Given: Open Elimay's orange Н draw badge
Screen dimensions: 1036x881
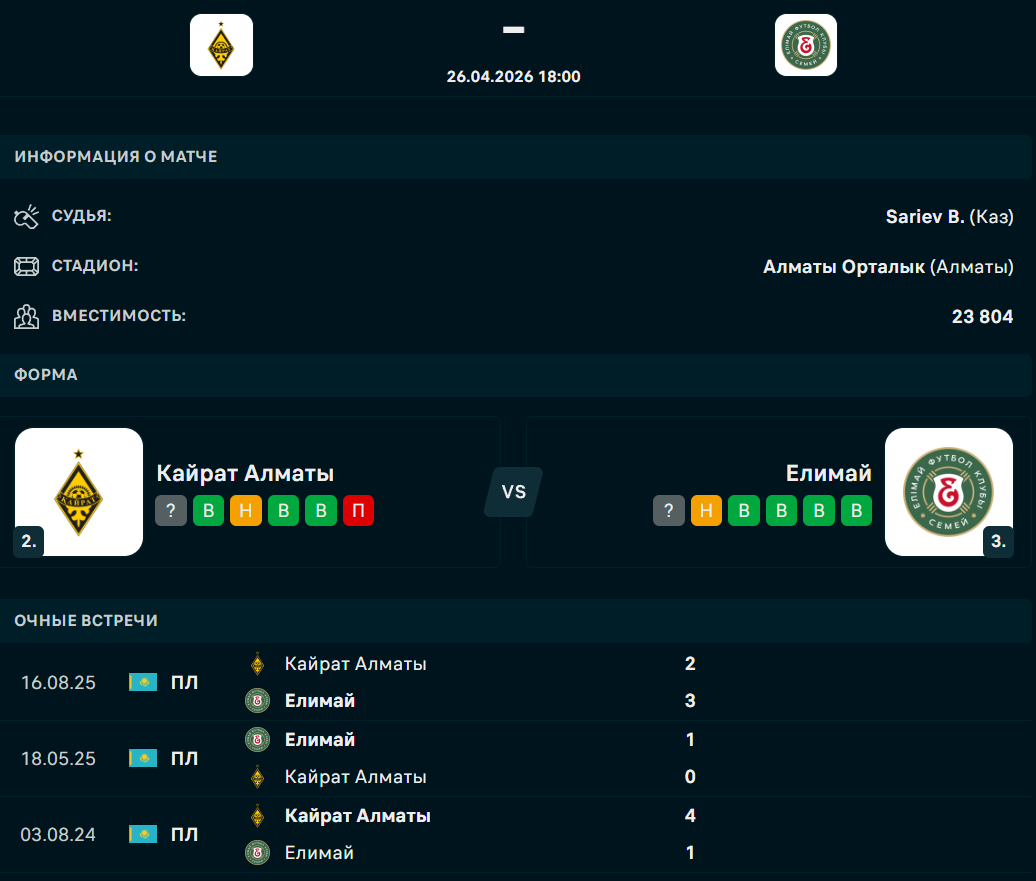Looking at the screenshot, I should (706, 511).
